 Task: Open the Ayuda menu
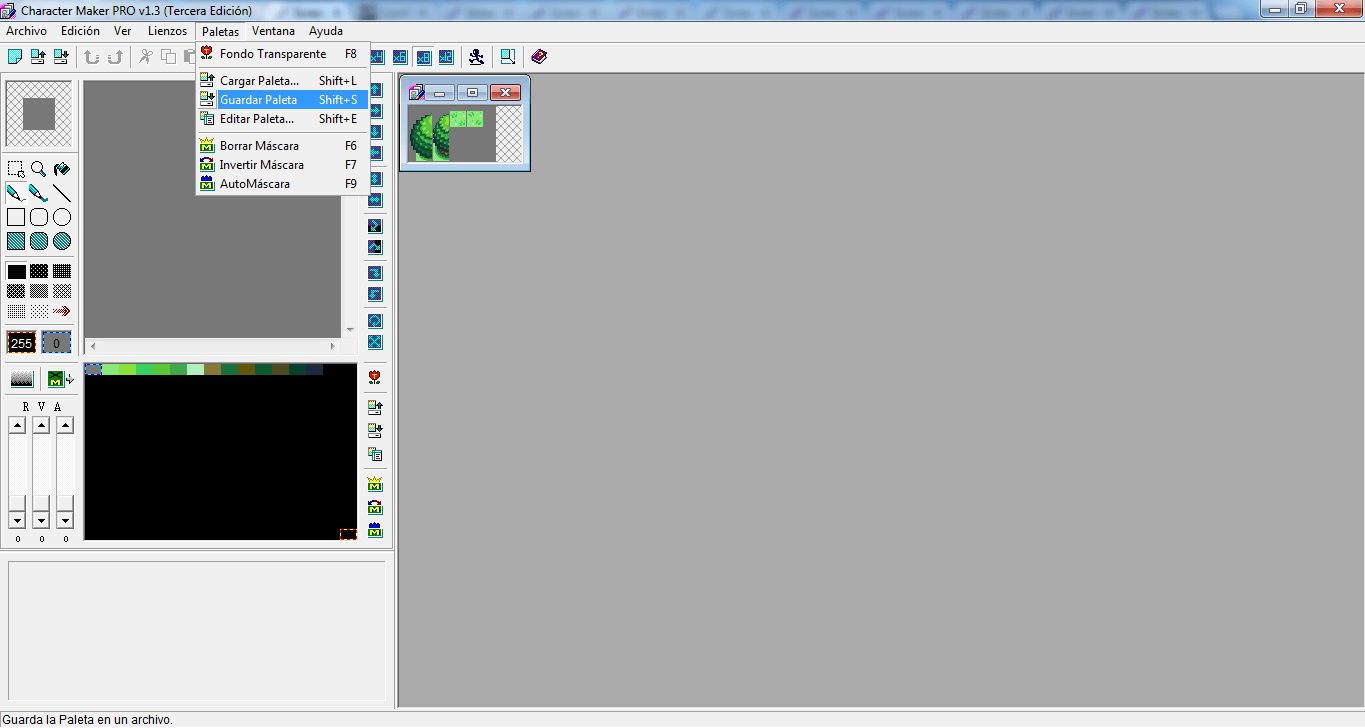(x=326, y=31)
